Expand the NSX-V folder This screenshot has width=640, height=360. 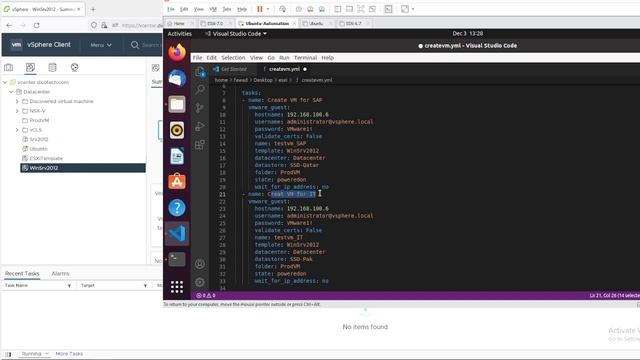coord(17,111)
